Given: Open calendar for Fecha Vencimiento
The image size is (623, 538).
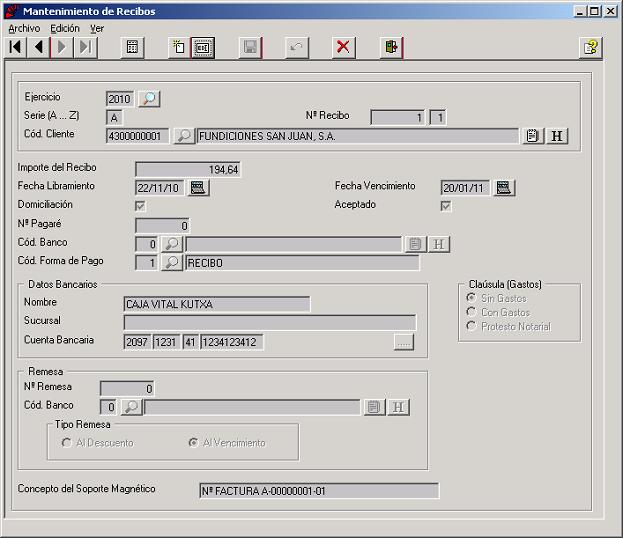Looking at the screenshot, I should point(504,188).
